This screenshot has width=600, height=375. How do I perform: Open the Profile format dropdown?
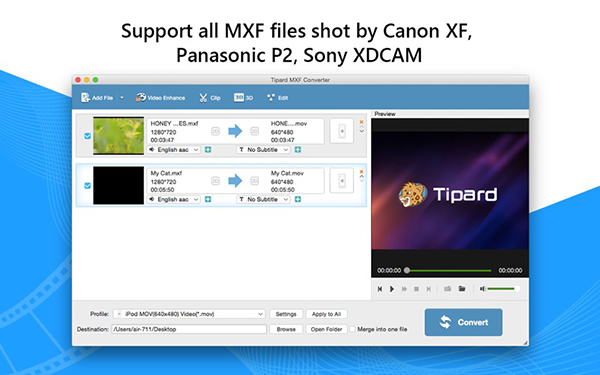189,314
